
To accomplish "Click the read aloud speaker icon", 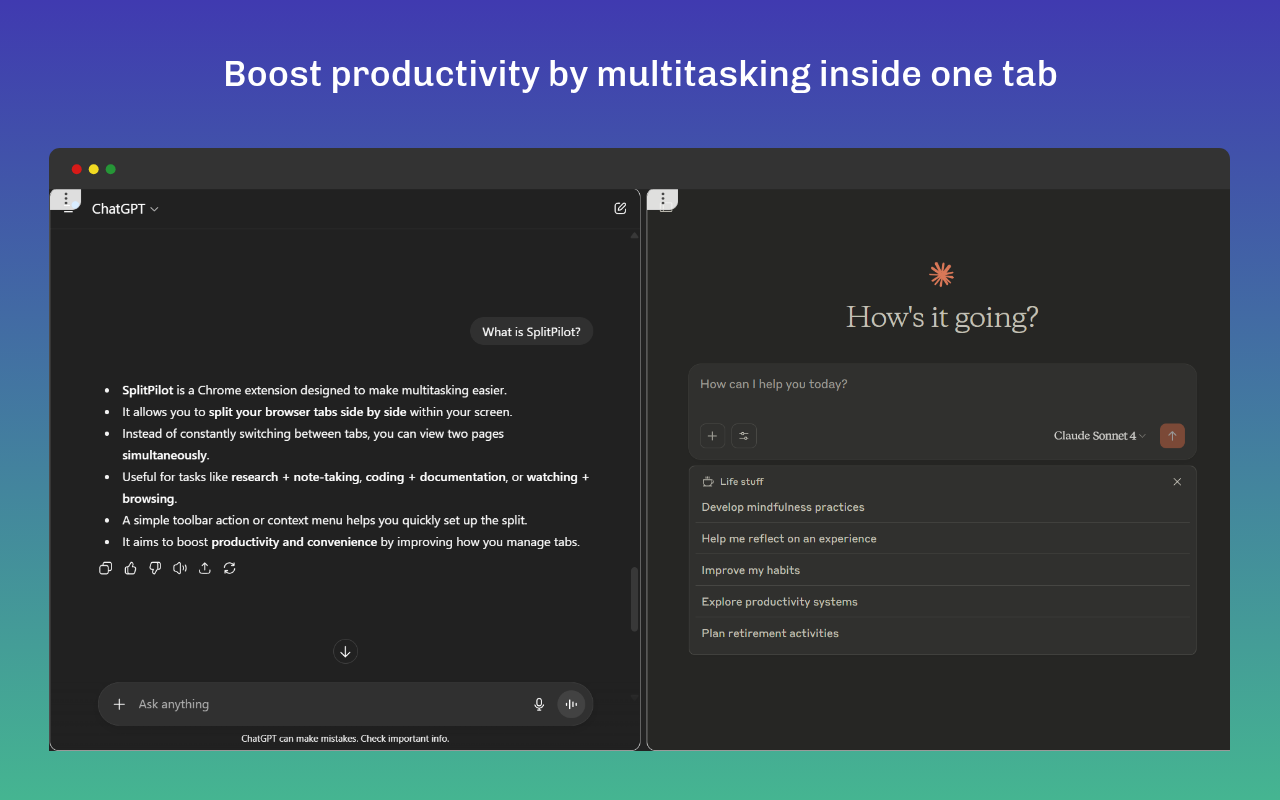I will 180,568.
